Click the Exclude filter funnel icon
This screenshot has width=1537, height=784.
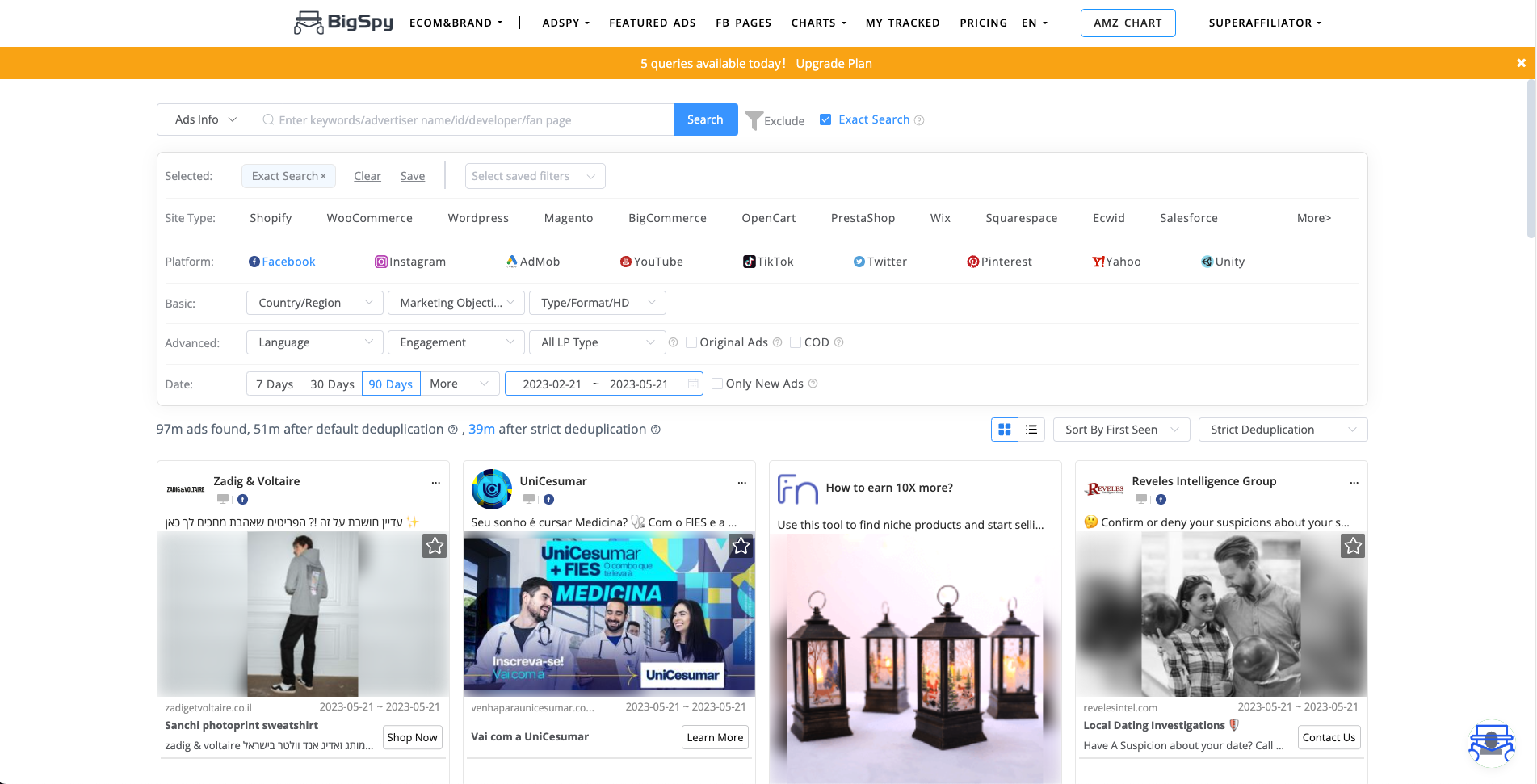754,120
